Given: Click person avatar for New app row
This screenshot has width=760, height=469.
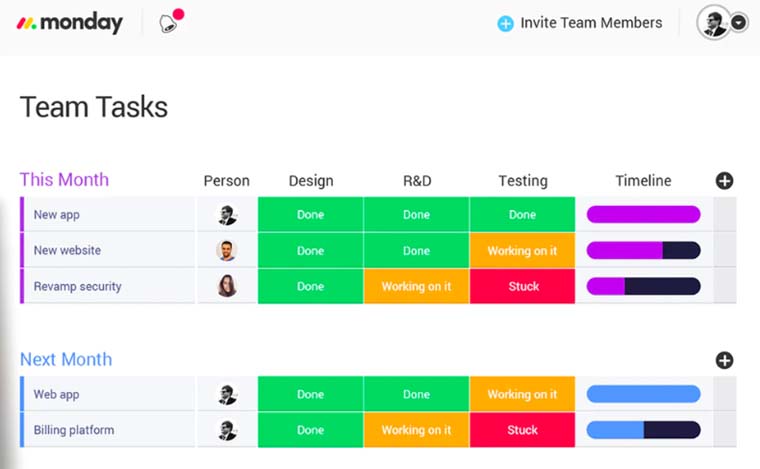Looking at the screenshot, I should click(227, 215).
